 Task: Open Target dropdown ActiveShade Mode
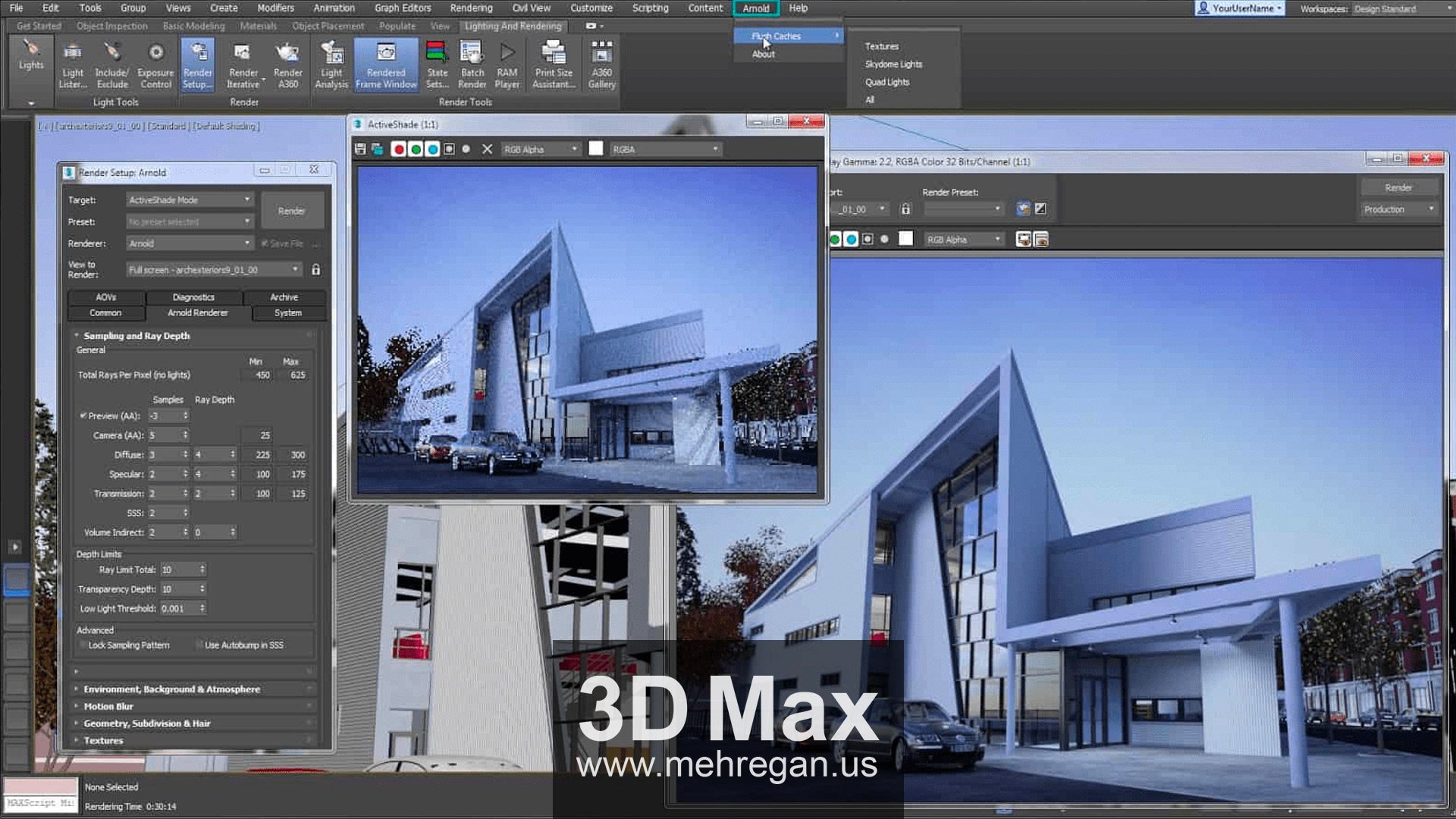[190, 199]
